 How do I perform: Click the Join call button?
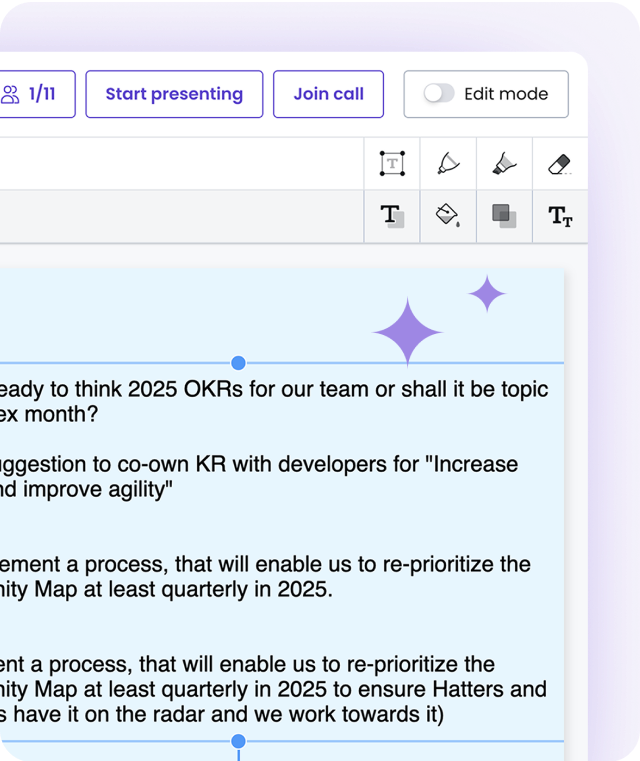click(x=328, y=94)
